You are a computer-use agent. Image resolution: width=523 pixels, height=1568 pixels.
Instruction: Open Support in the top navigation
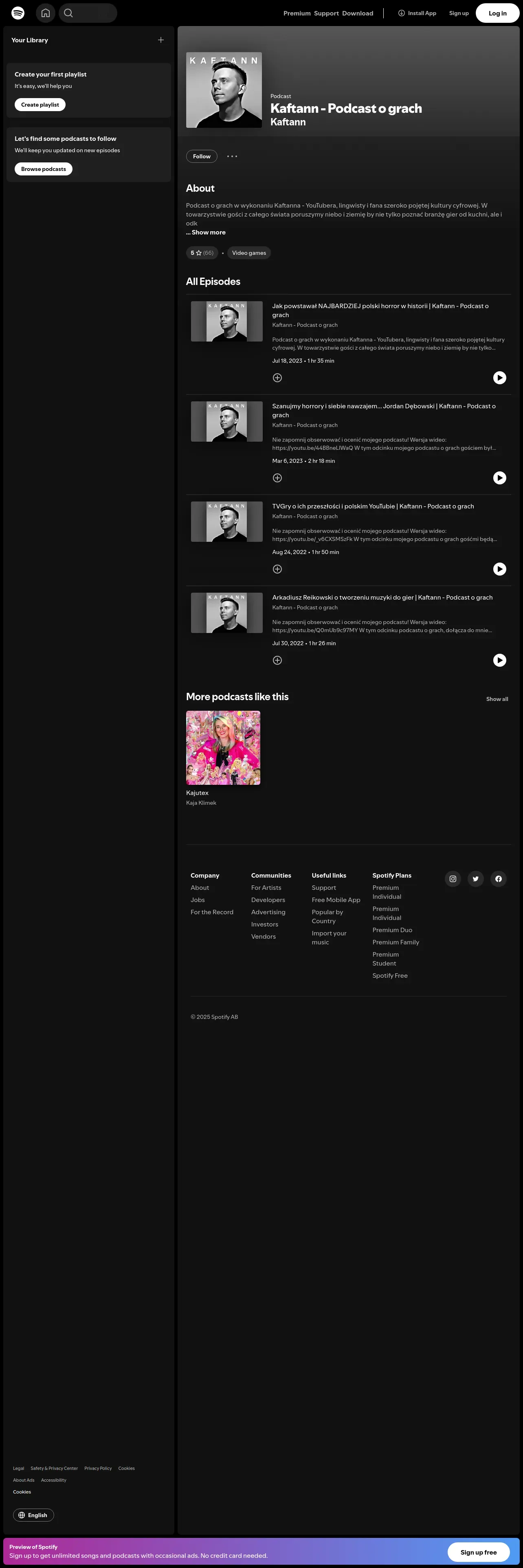(326, 13)
